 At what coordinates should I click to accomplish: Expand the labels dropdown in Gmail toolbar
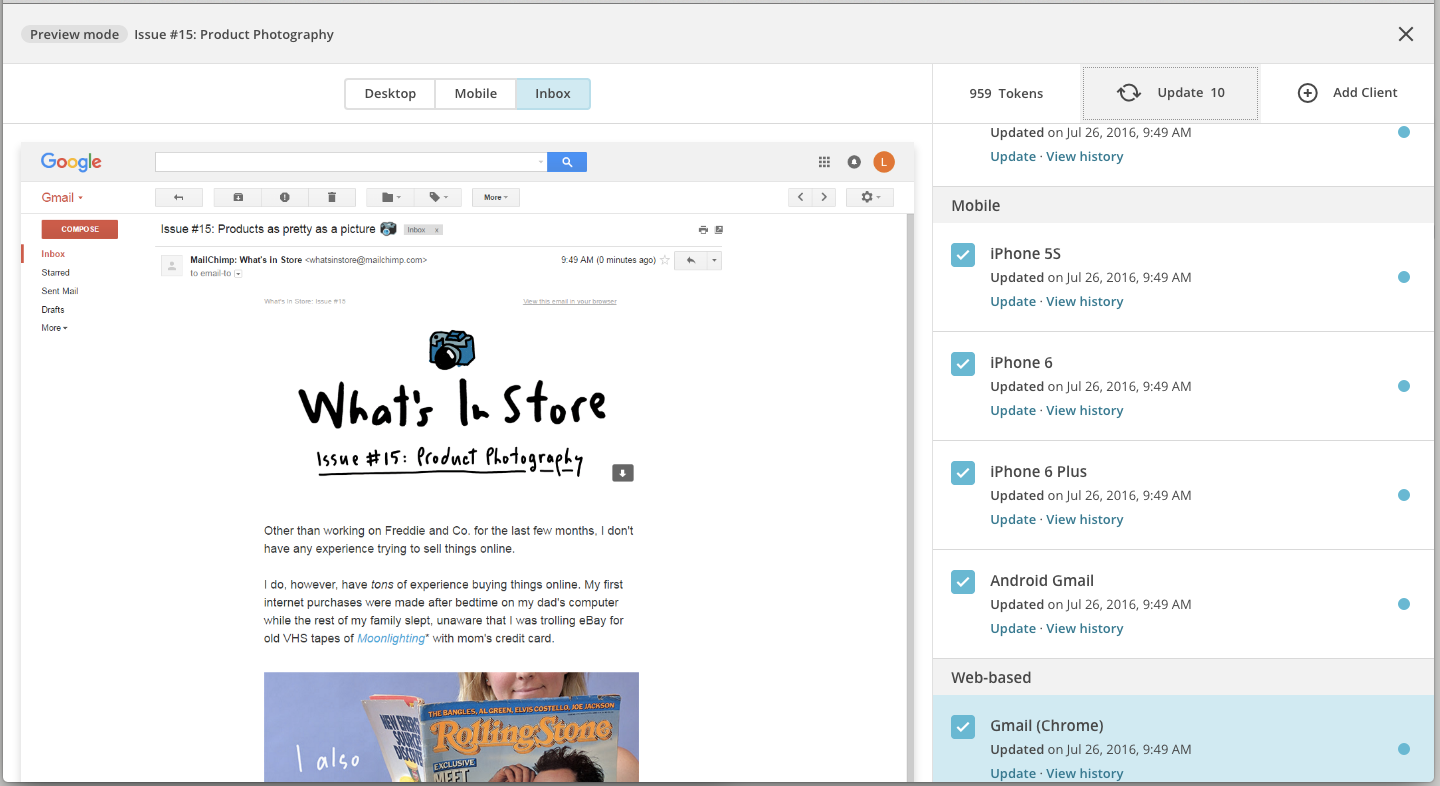pos(438,197)
